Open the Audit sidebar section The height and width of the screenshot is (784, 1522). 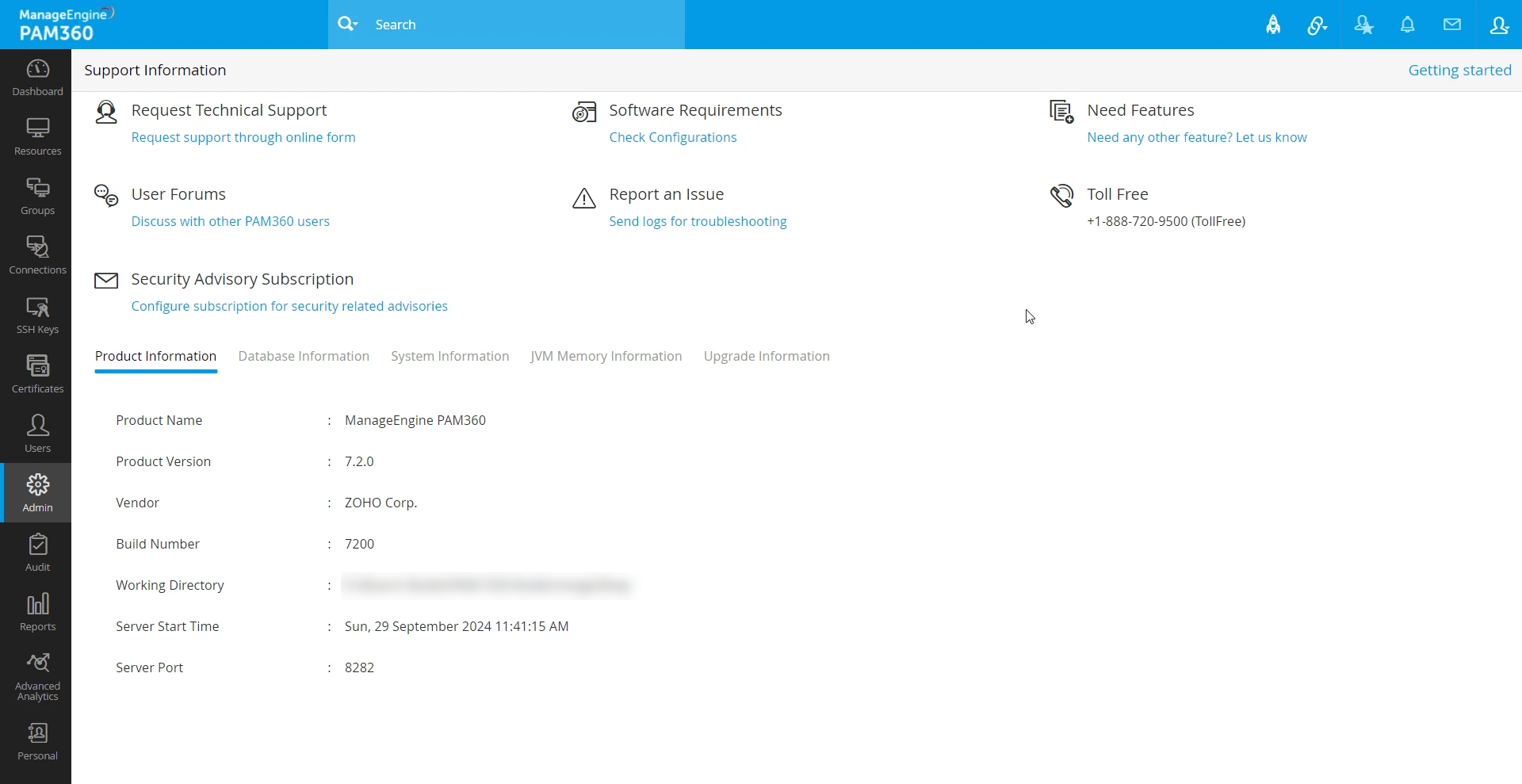pos(37,553)
